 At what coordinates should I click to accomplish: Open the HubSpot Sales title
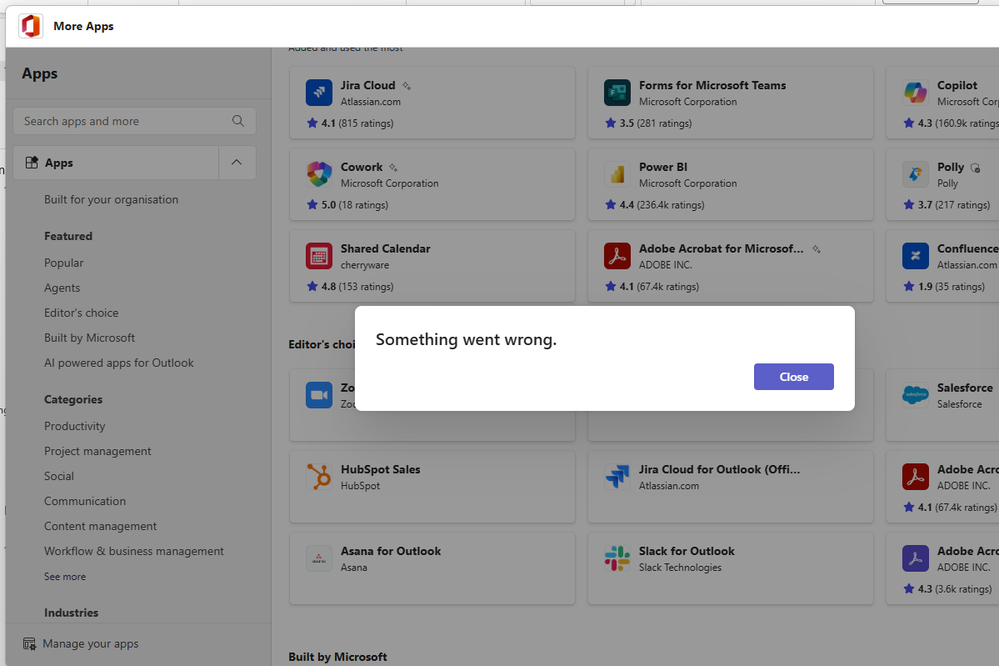point(380,469)
